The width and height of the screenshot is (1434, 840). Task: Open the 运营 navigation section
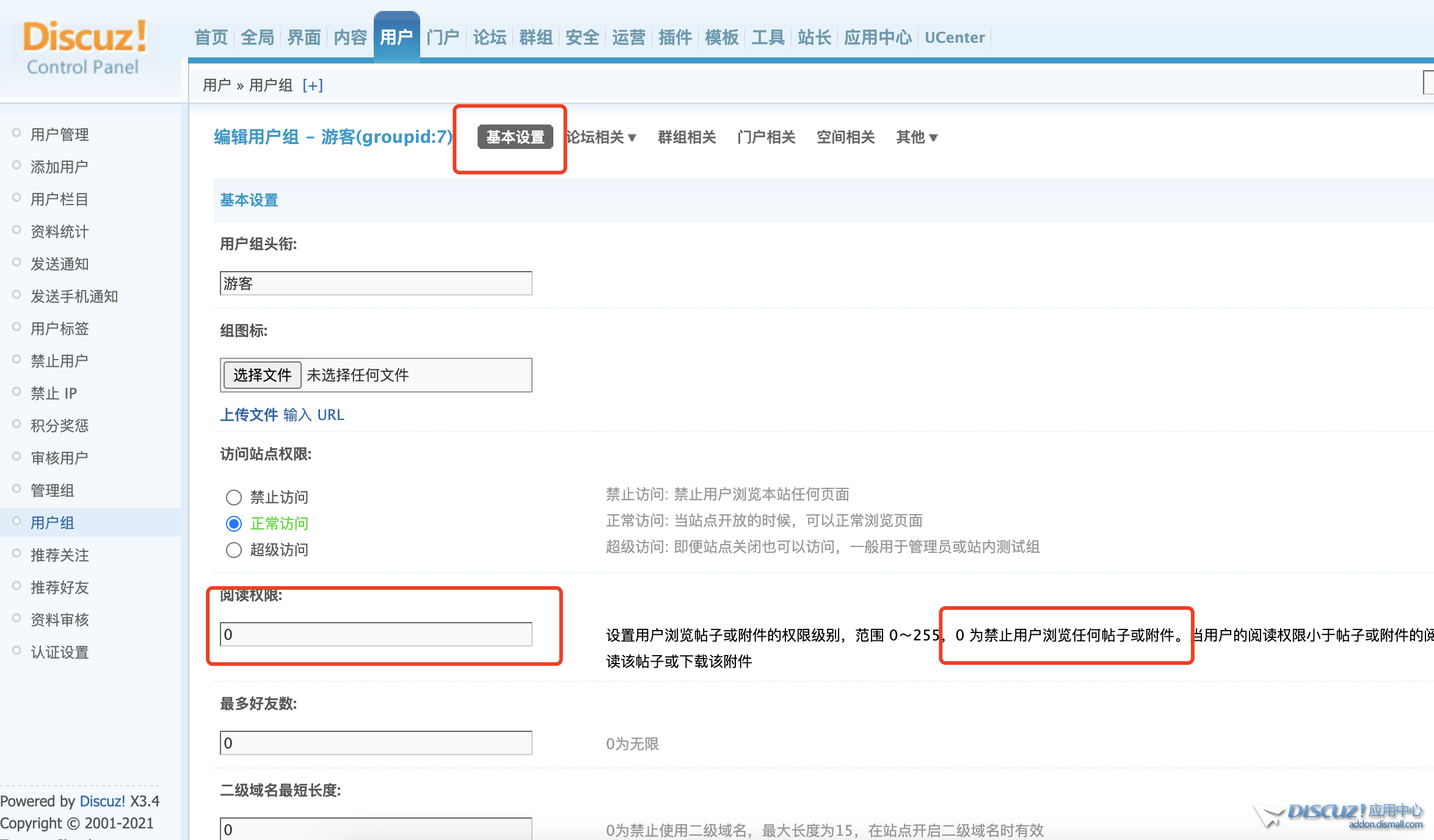628,38
